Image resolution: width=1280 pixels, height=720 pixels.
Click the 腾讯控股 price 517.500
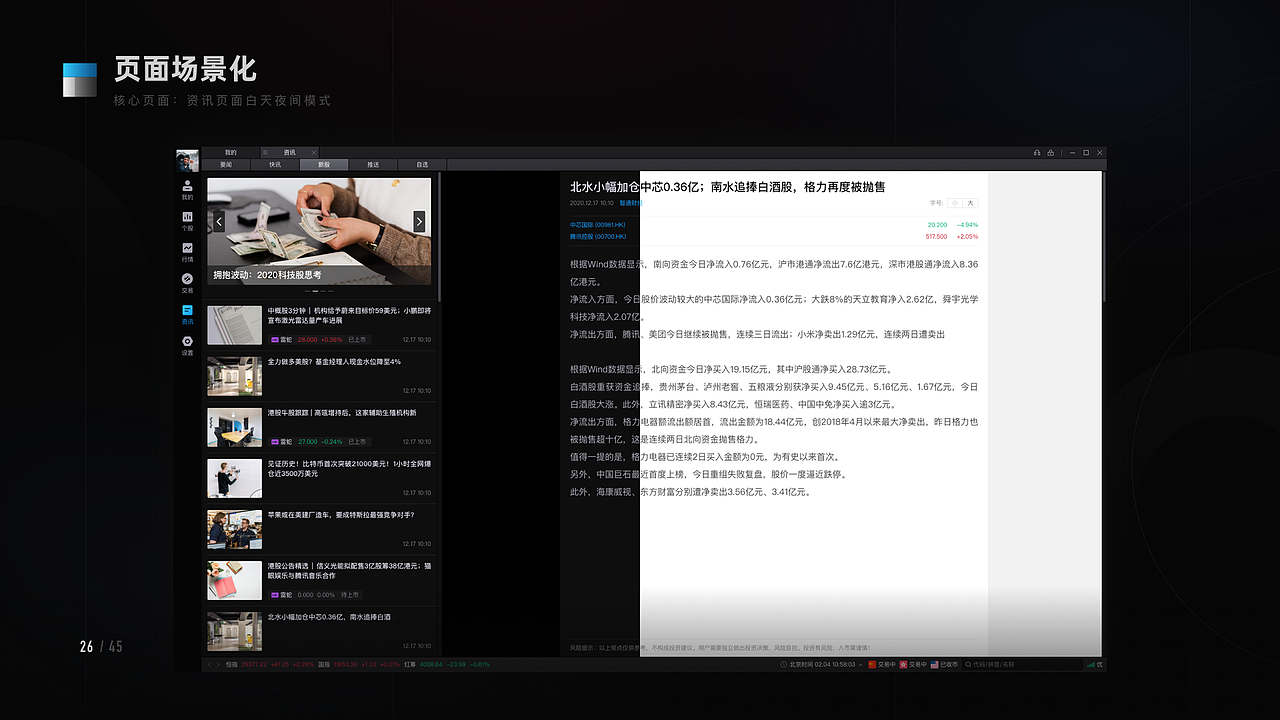pos(936,237)
